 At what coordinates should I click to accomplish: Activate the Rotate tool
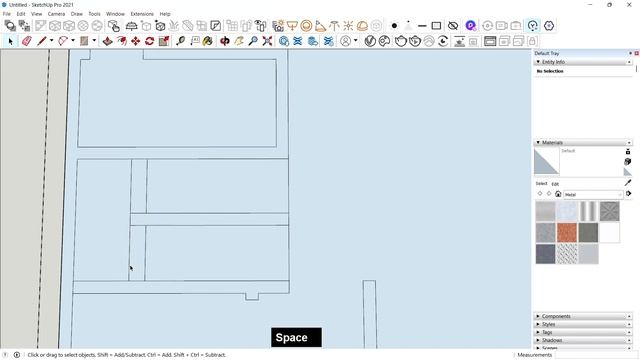click(x=149, y=41)
